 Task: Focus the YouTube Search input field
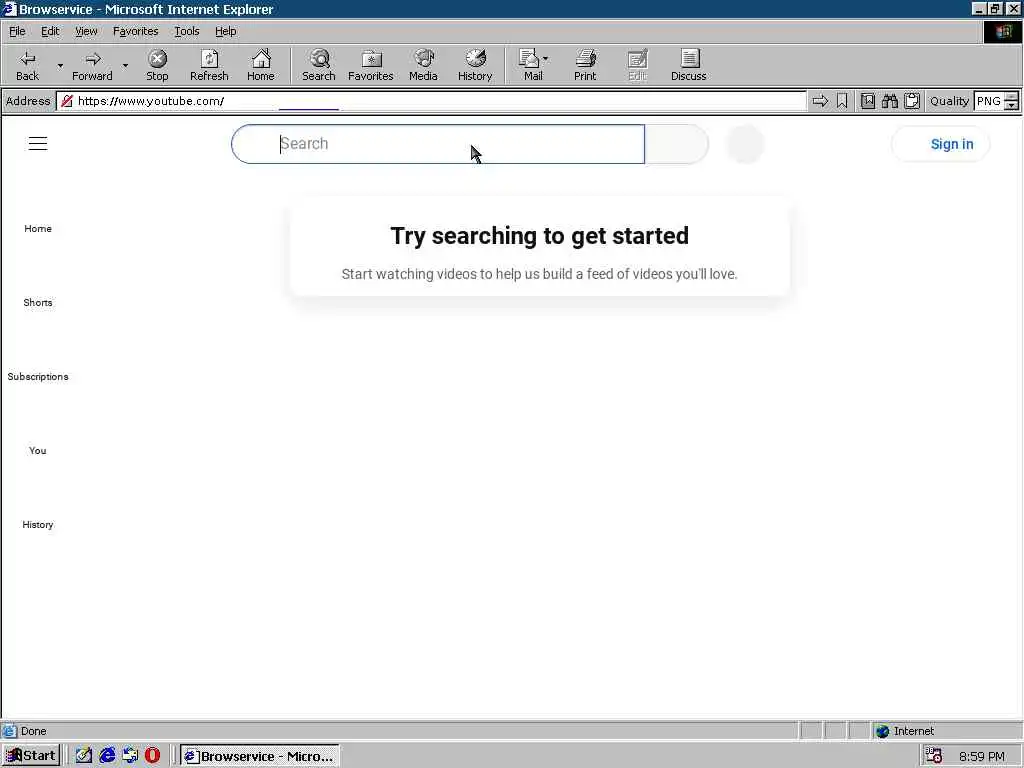click(438, 144)
